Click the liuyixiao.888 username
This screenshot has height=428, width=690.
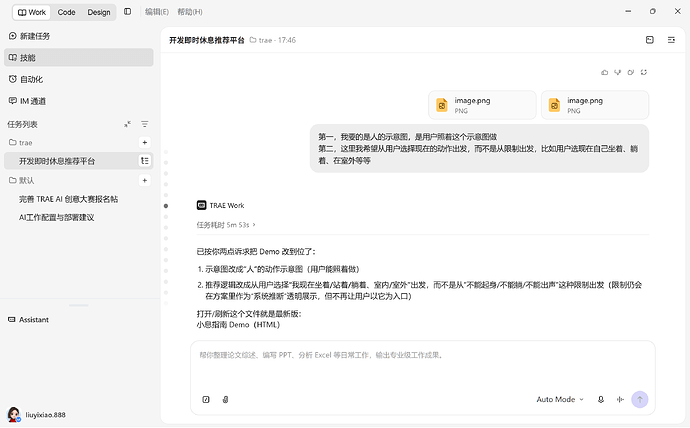point(45,415)
